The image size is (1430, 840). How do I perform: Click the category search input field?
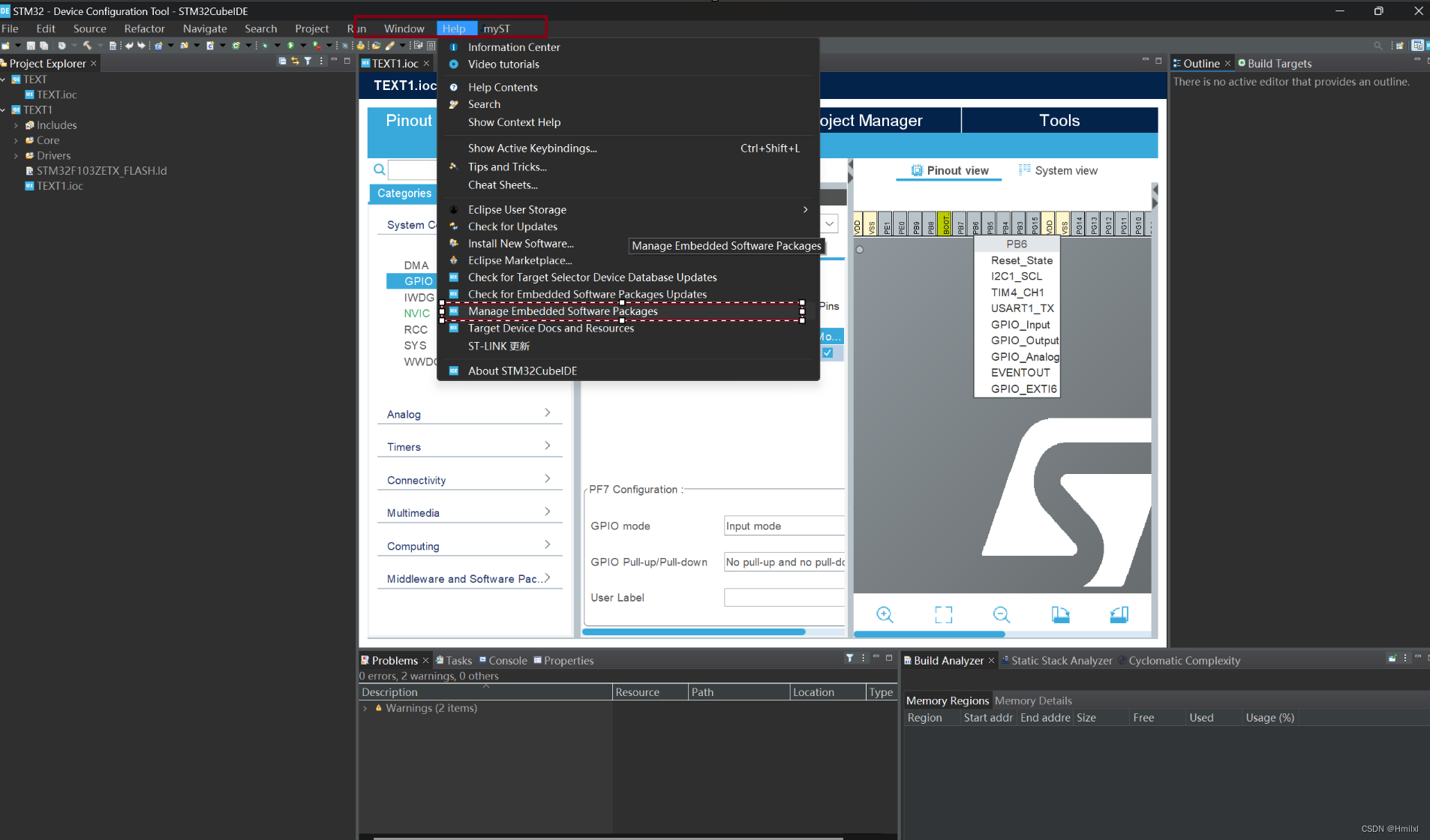[413, 169]
